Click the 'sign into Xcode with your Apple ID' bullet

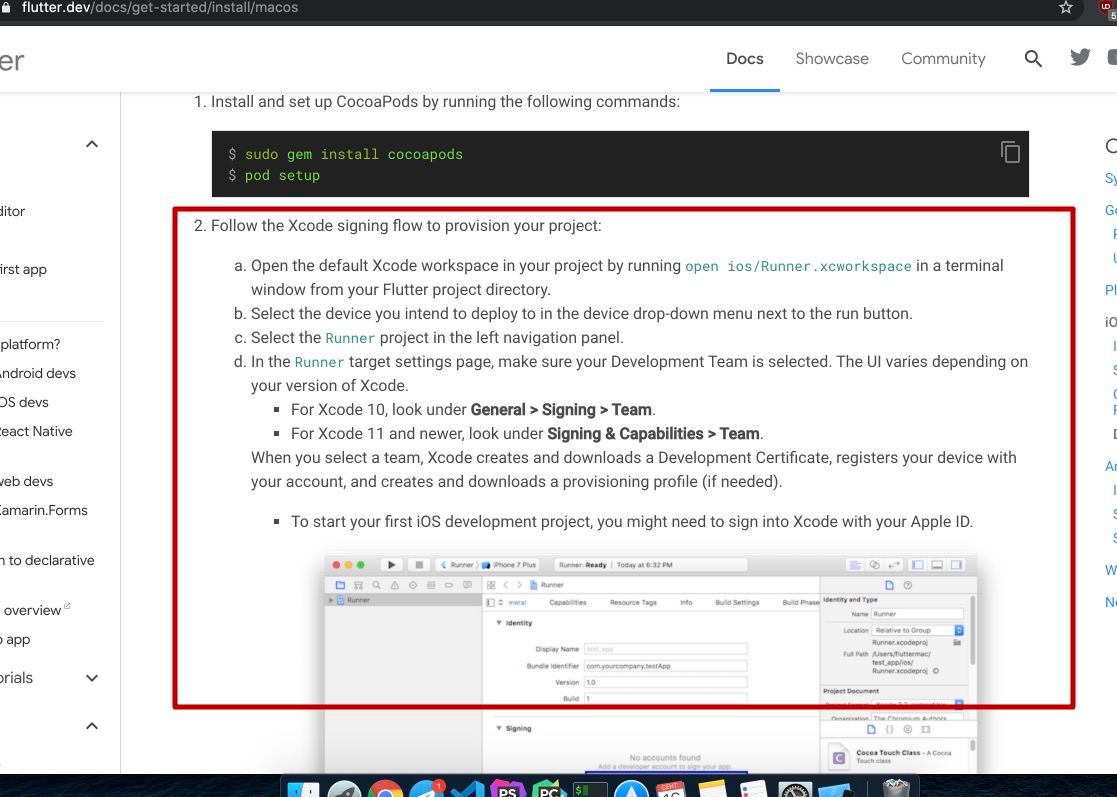[x=631, y=521]
